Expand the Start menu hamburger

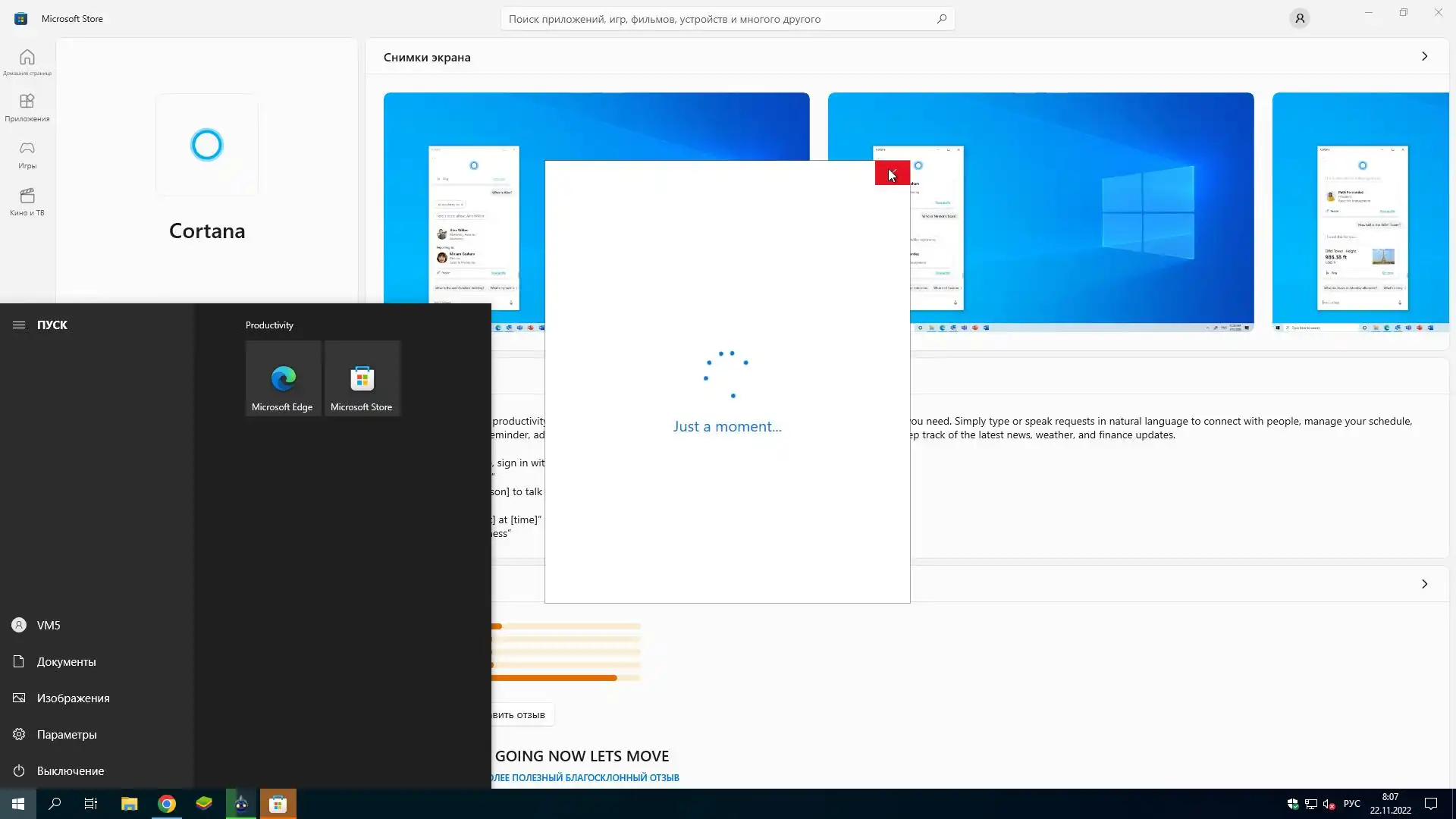click(x=19, y=325)
